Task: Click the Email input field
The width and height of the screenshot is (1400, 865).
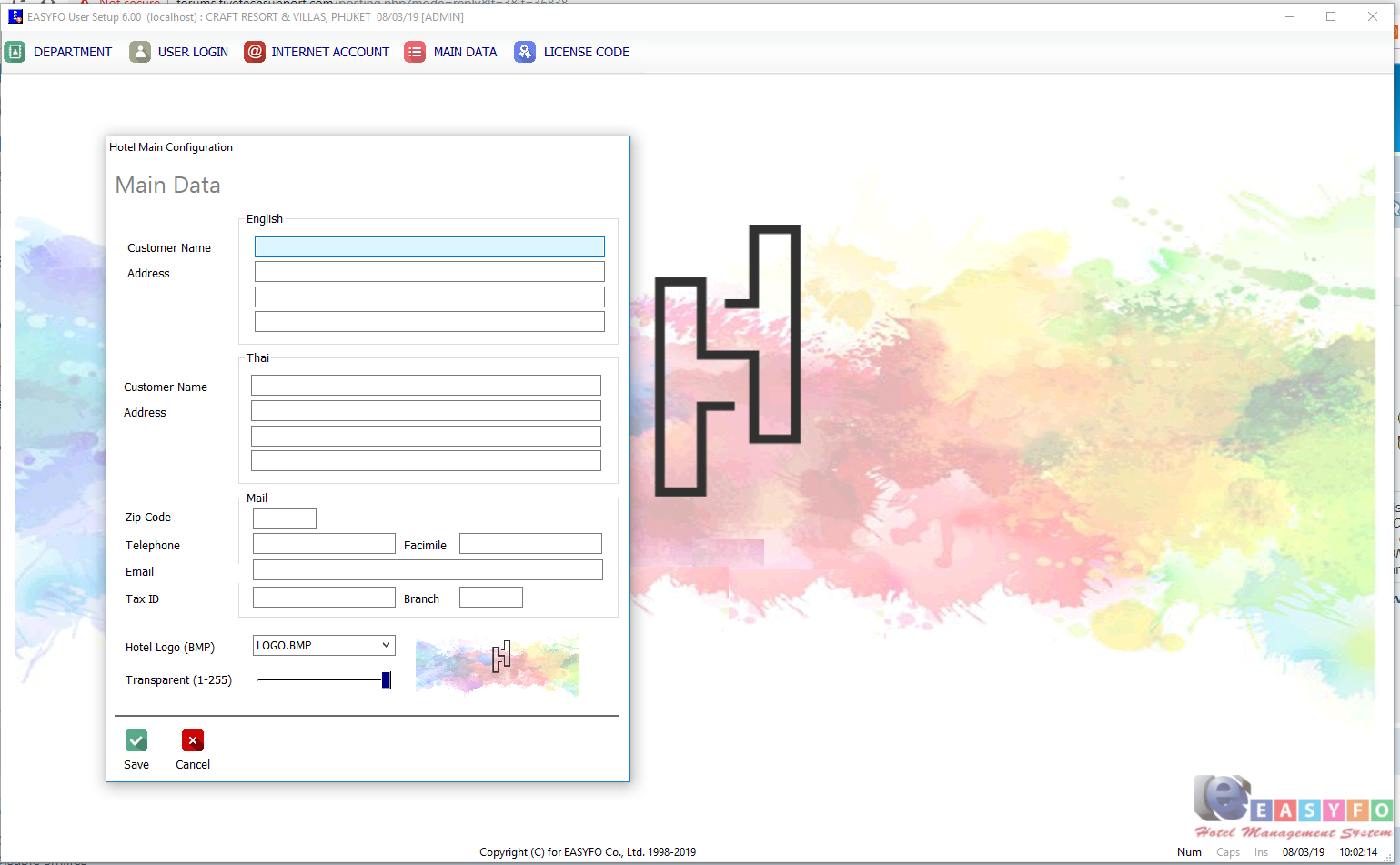Action: (x=428, y=569)
